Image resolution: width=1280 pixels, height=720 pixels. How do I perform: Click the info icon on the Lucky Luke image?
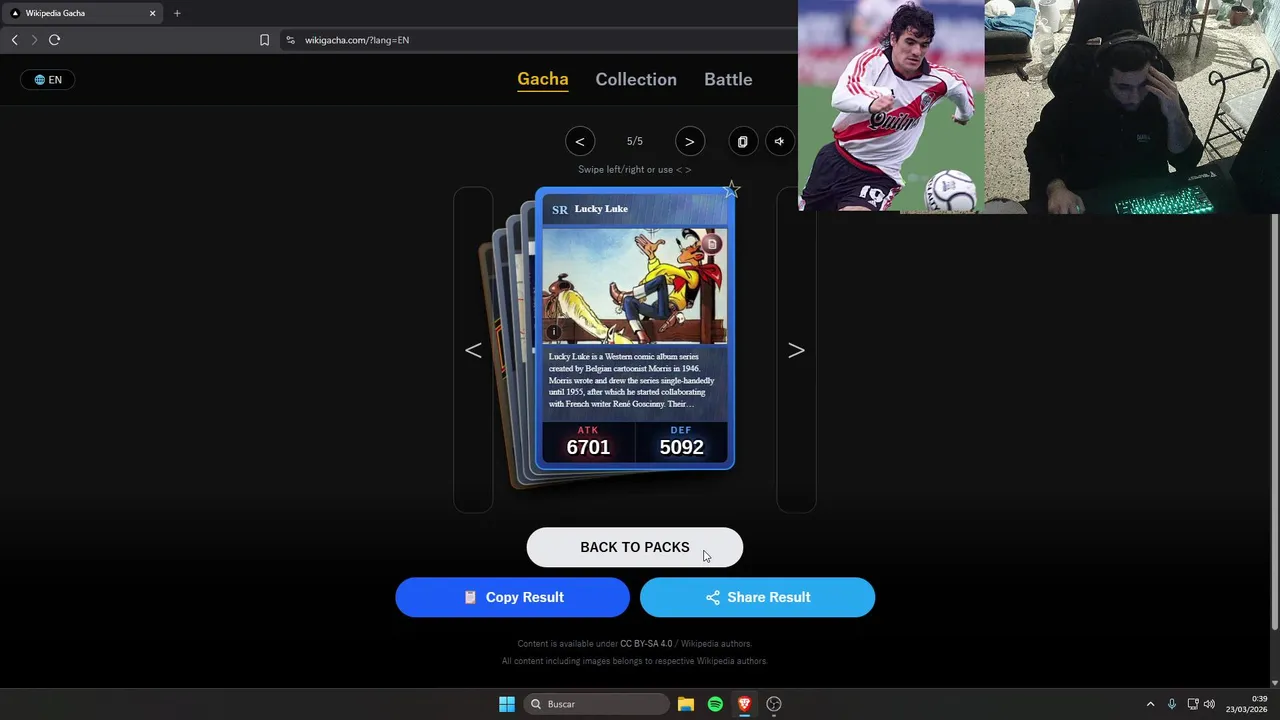coord(554,332)
